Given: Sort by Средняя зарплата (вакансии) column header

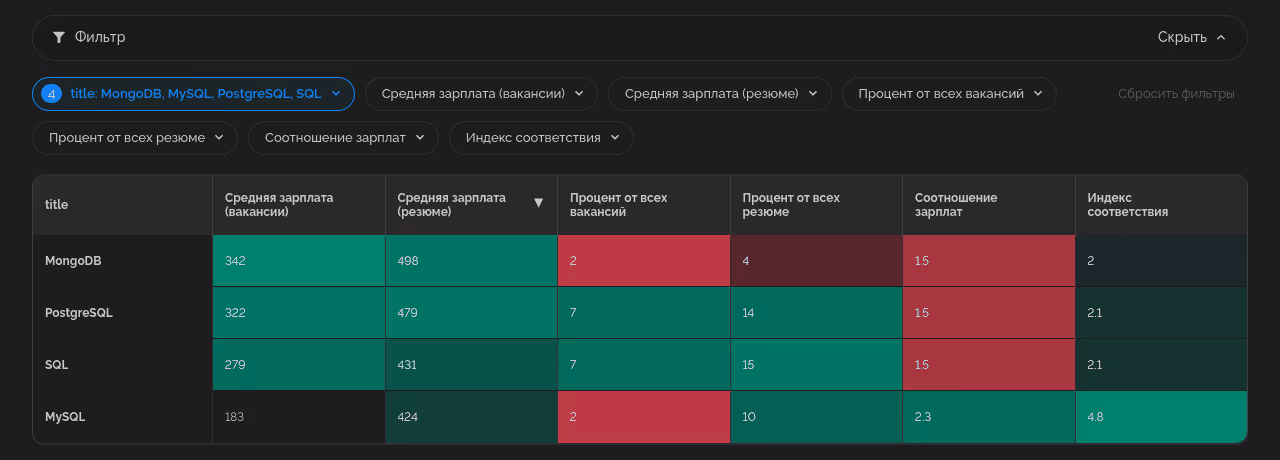Looking at the screenshot, I should (279, 204).
